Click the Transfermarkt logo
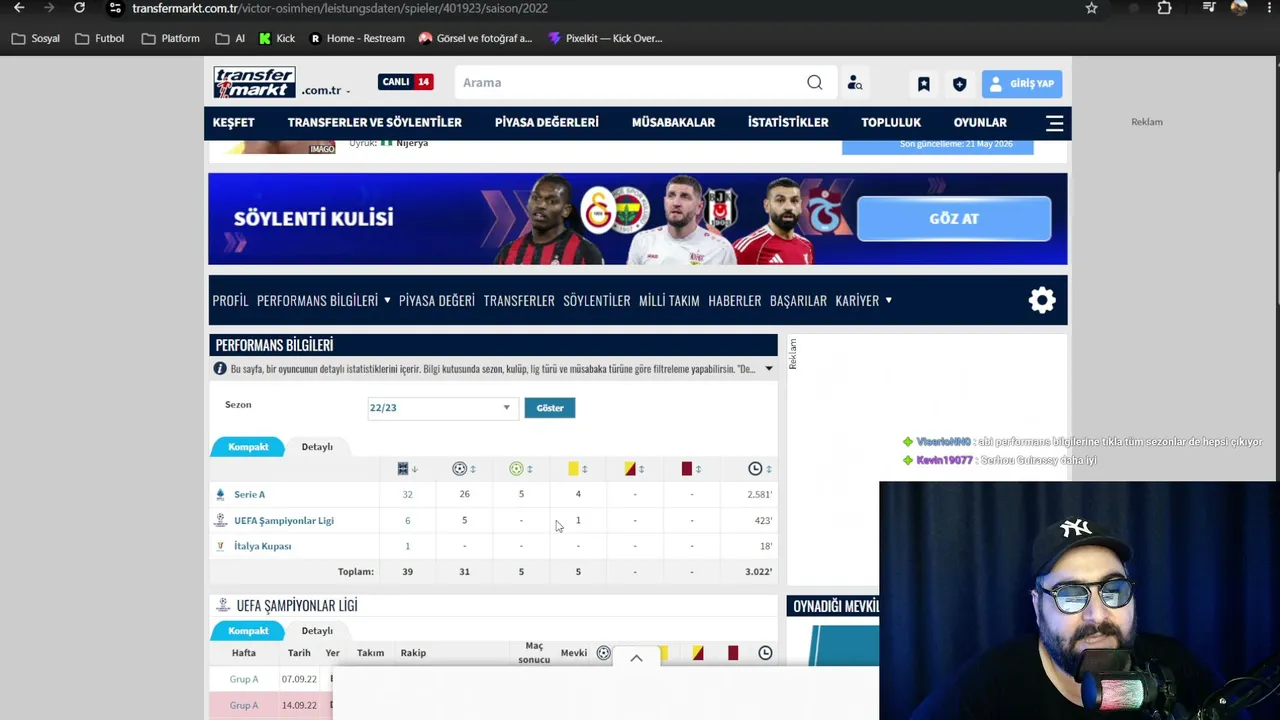Image resolution: width=1280 pixels, height=720 pixels. click(x=254, y=82)
